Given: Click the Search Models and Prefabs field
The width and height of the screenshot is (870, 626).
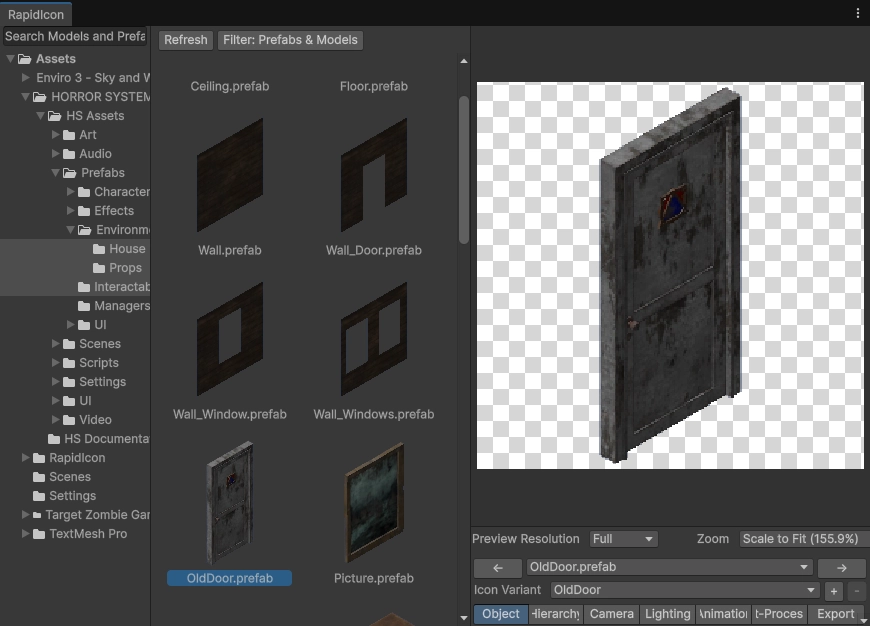Looking at the screenshot, I should pyautogui.click(x=75, y=37).
